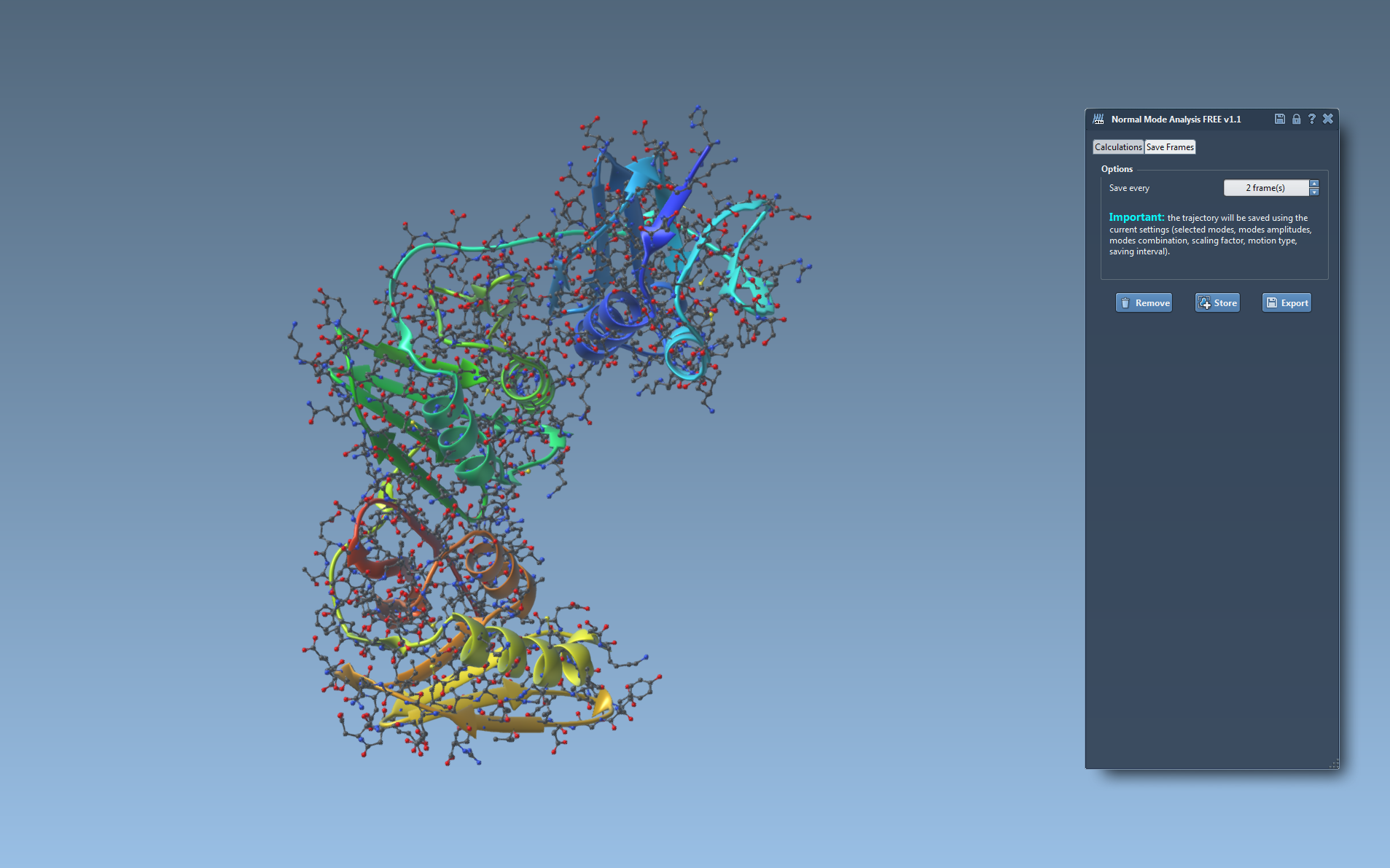Select the orange helix in the protein

pyautogui.click(x=496, y=568)
